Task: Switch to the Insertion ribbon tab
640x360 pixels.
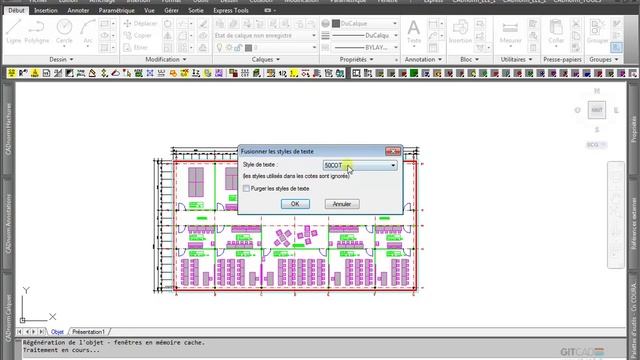Action: (46, 10)
